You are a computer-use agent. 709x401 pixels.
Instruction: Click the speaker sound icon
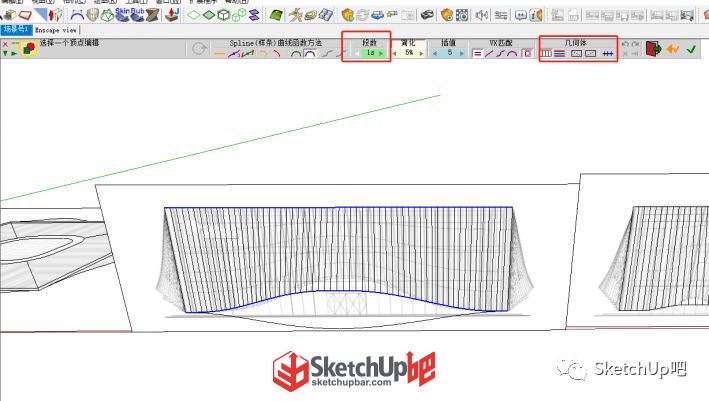click(x=481, y=15)
